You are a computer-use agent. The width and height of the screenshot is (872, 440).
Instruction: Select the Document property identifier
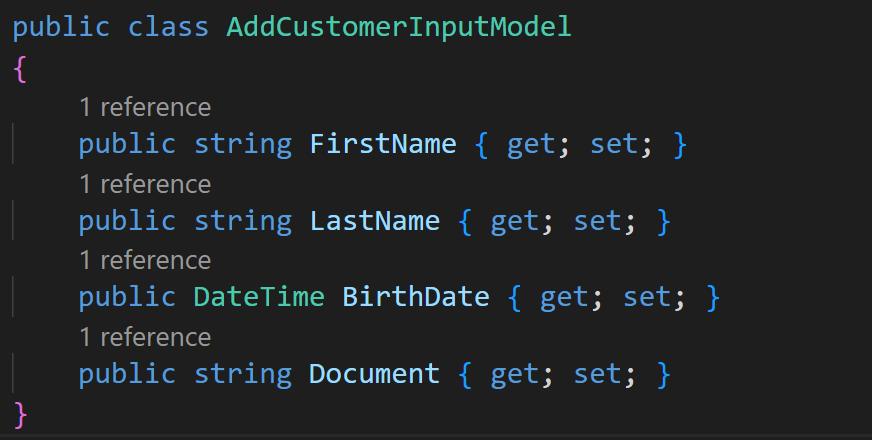[x=374, y=373]
